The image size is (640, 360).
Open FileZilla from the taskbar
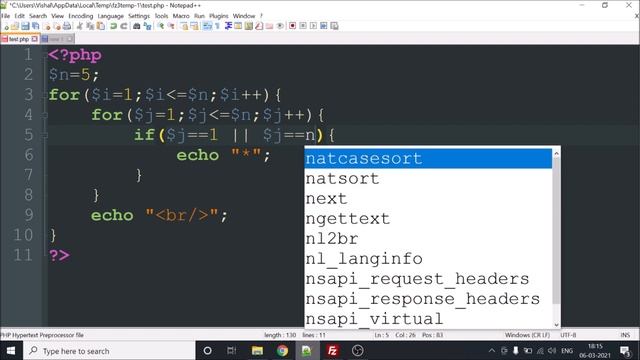click(332, 351)
